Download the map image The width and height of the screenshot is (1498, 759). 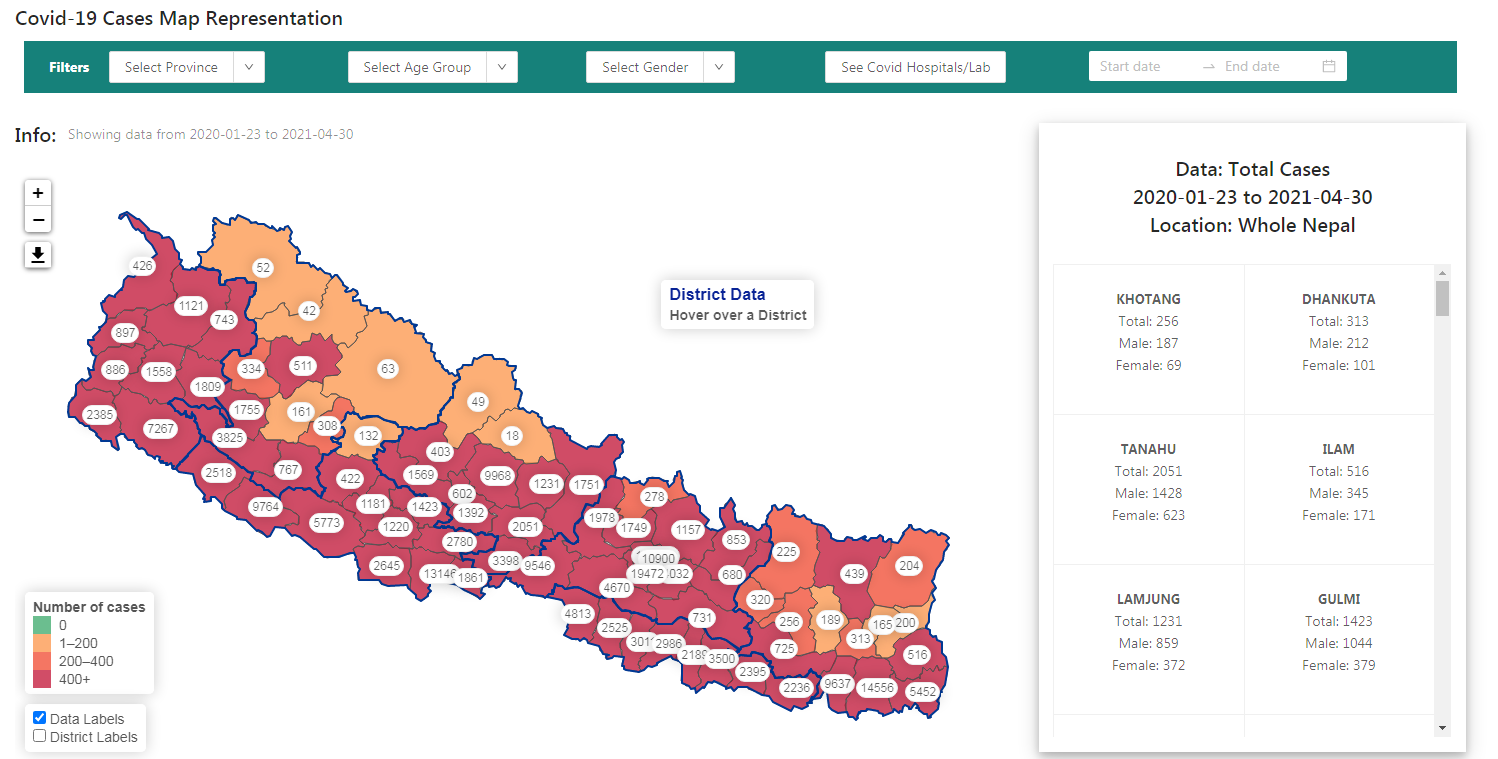coord(38,255)
